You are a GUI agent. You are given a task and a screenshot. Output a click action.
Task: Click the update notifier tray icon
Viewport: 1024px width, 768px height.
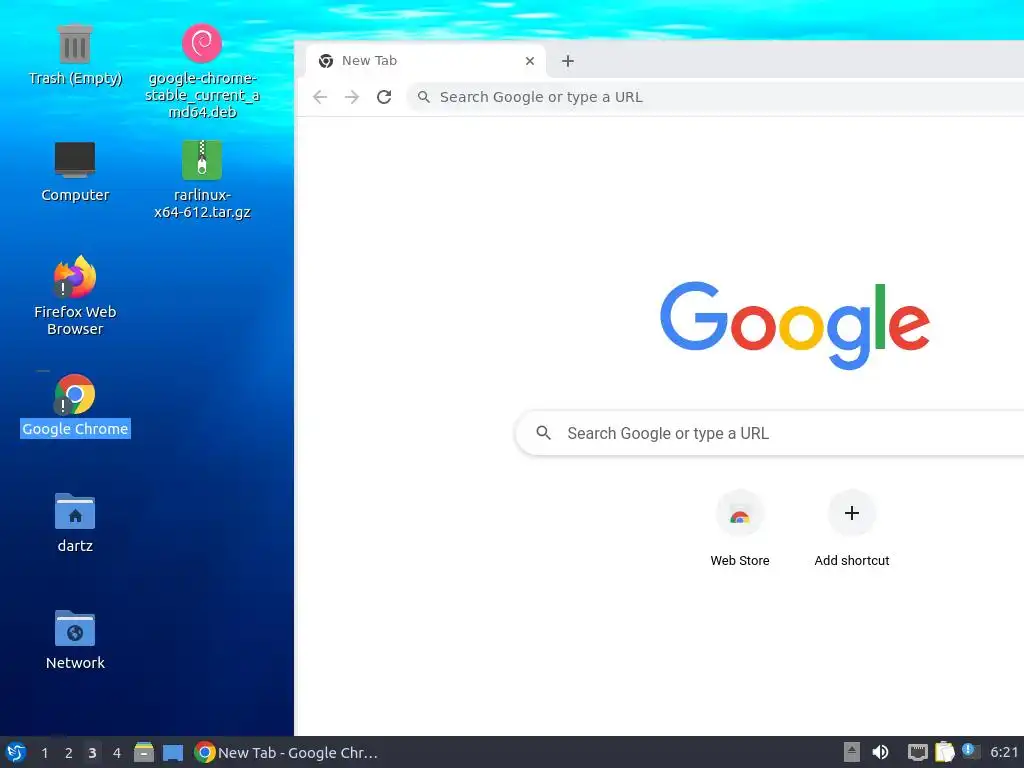(x=970, y=752)
